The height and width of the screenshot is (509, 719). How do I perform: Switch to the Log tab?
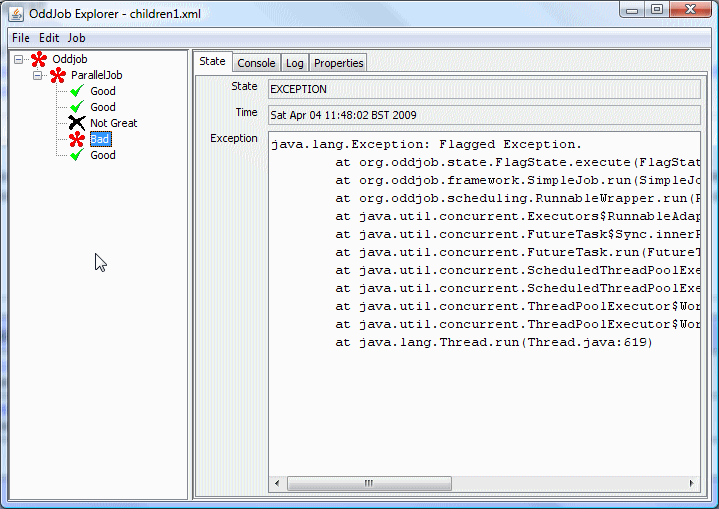point(295,63)
